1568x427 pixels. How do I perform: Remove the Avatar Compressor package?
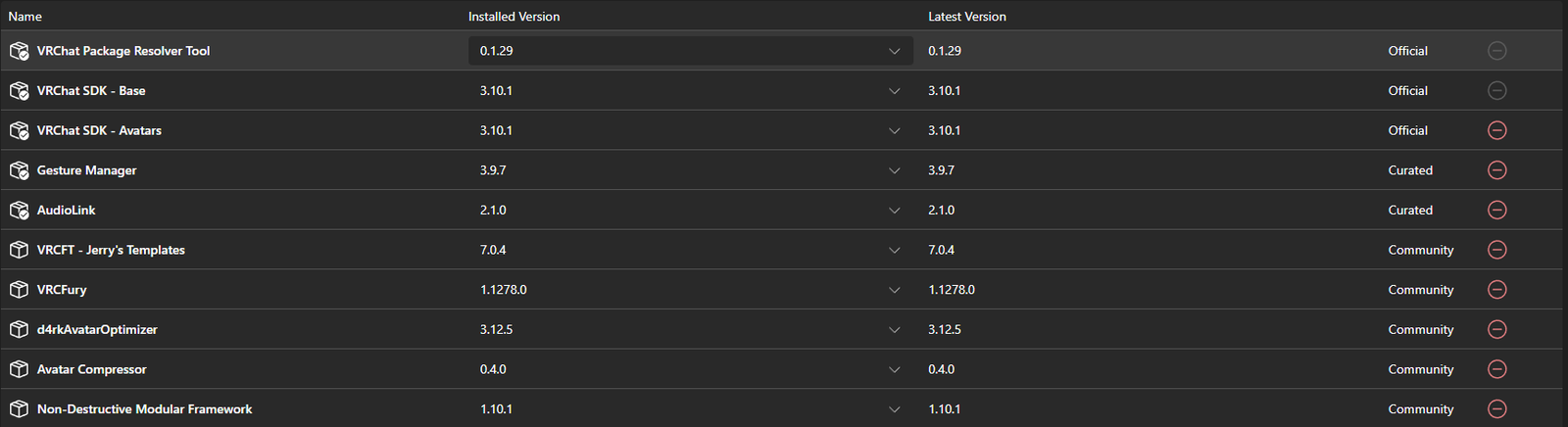pos(1496,369)
